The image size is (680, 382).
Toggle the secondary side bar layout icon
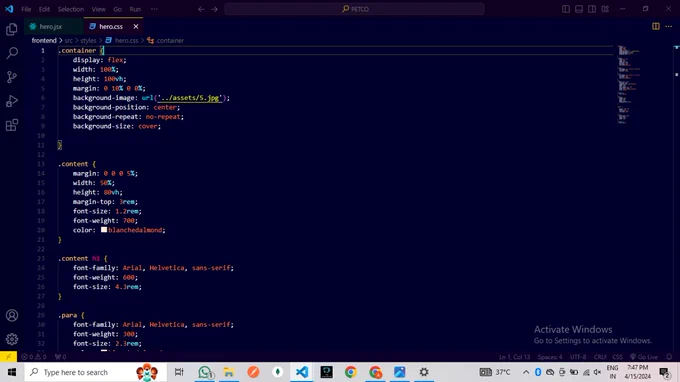pos(592,9)
